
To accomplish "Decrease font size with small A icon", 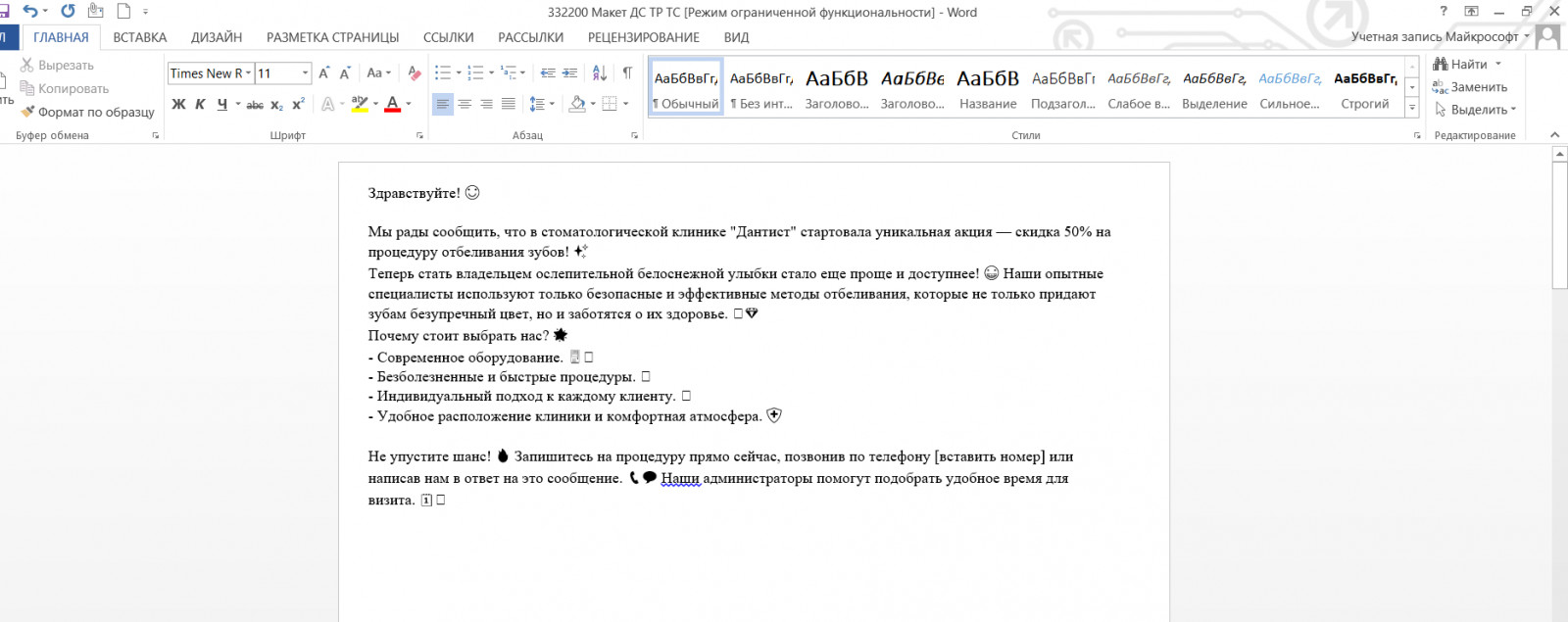I will 345,72.
